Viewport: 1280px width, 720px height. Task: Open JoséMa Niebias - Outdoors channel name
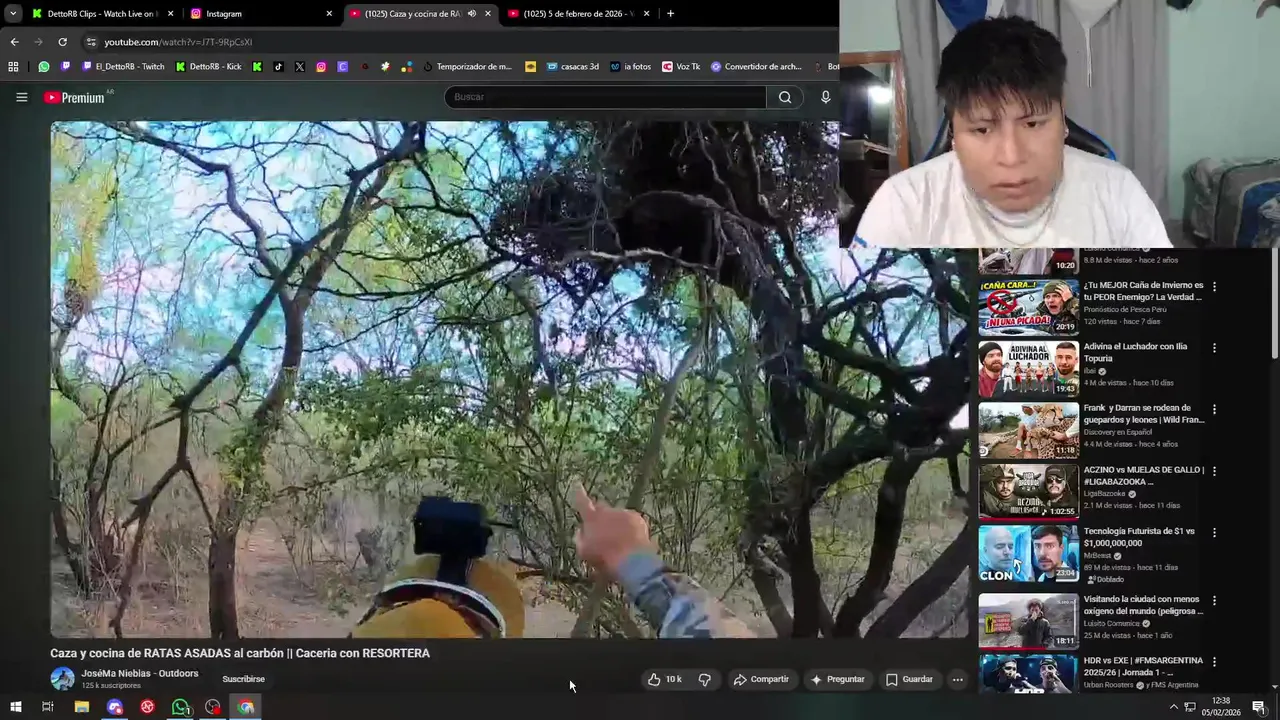(x=140, y=673)
